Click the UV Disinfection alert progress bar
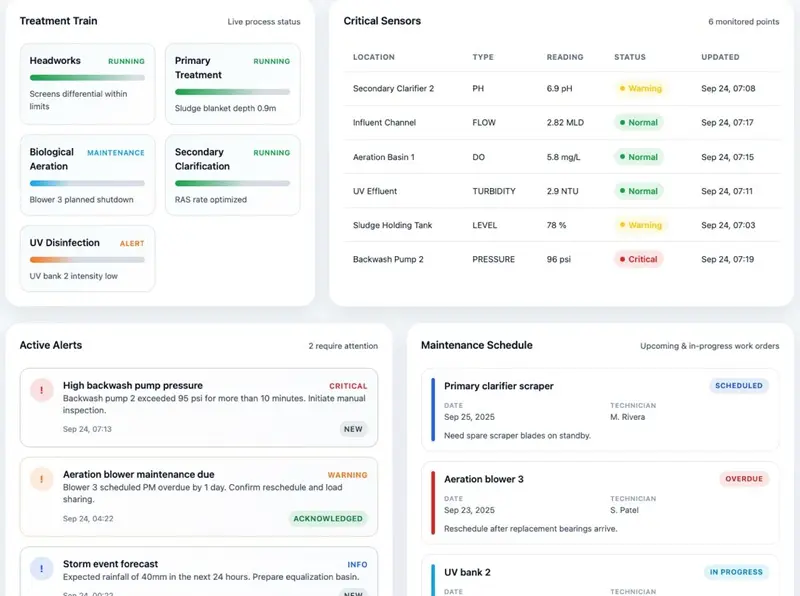This screenshot has width=800, height=596. click(87, 260)
